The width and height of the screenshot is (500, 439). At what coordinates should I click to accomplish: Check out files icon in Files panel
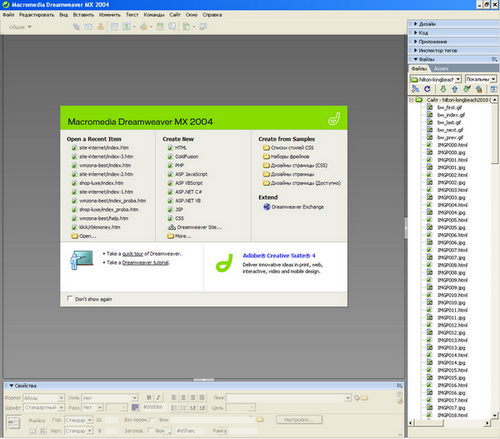pos(467,89)
